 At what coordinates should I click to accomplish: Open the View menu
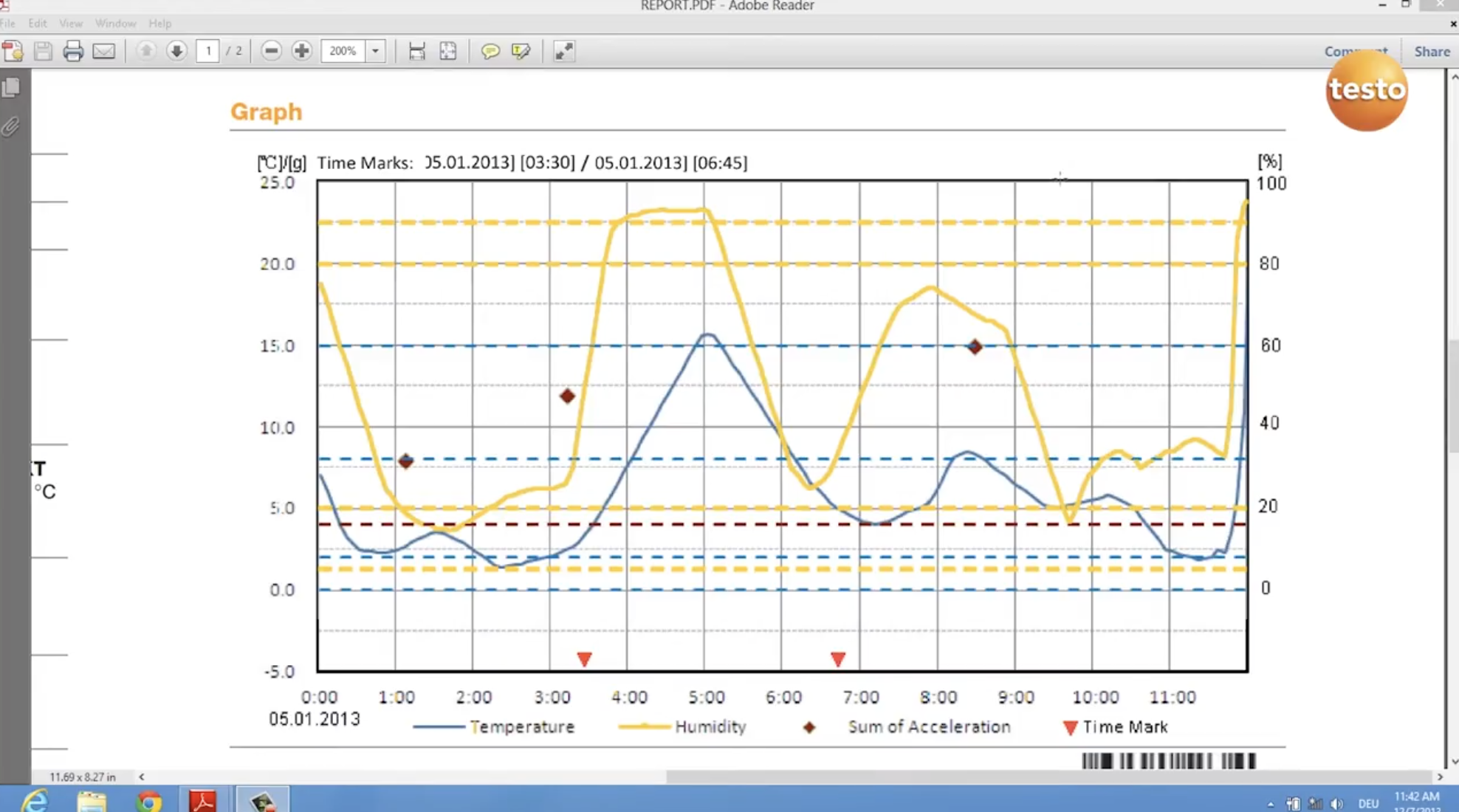tap(71, 24)
